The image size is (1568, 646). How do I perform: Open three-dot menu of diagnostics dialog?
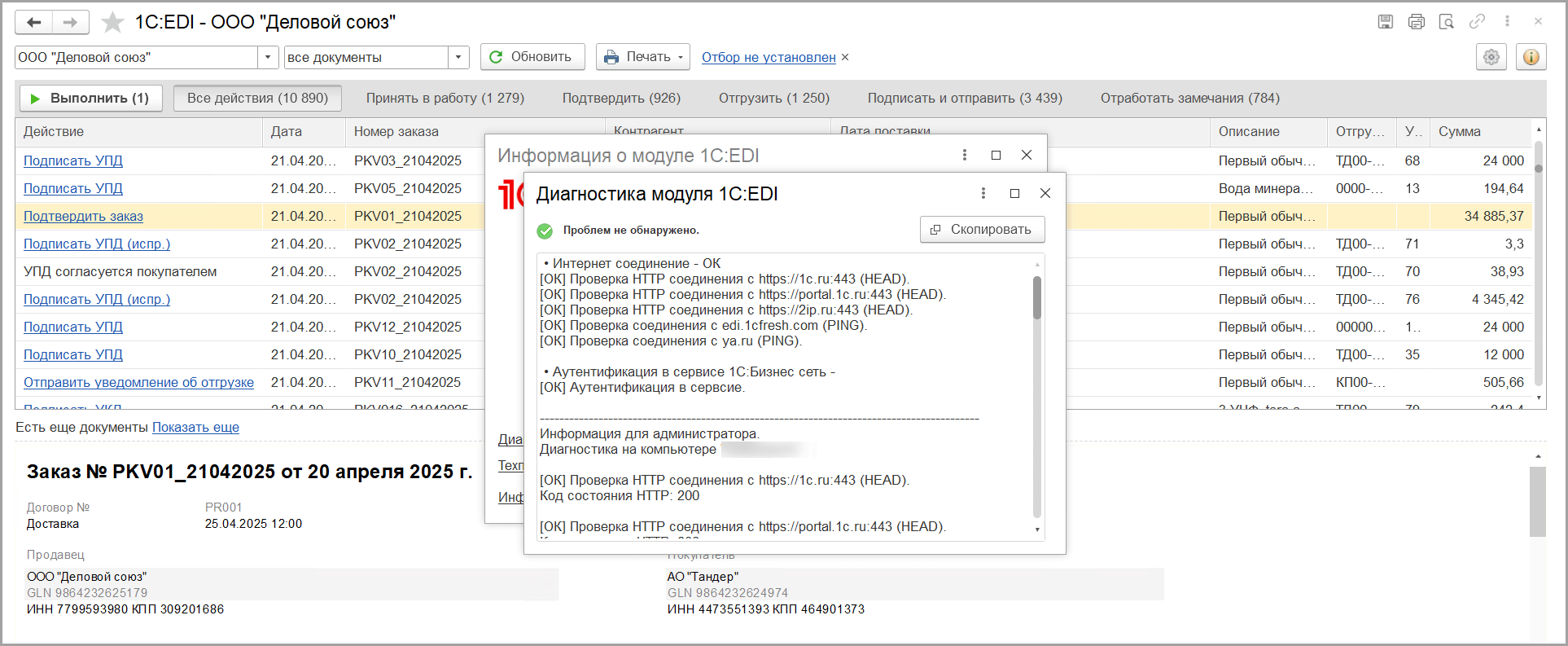click(x=983, y=193)
